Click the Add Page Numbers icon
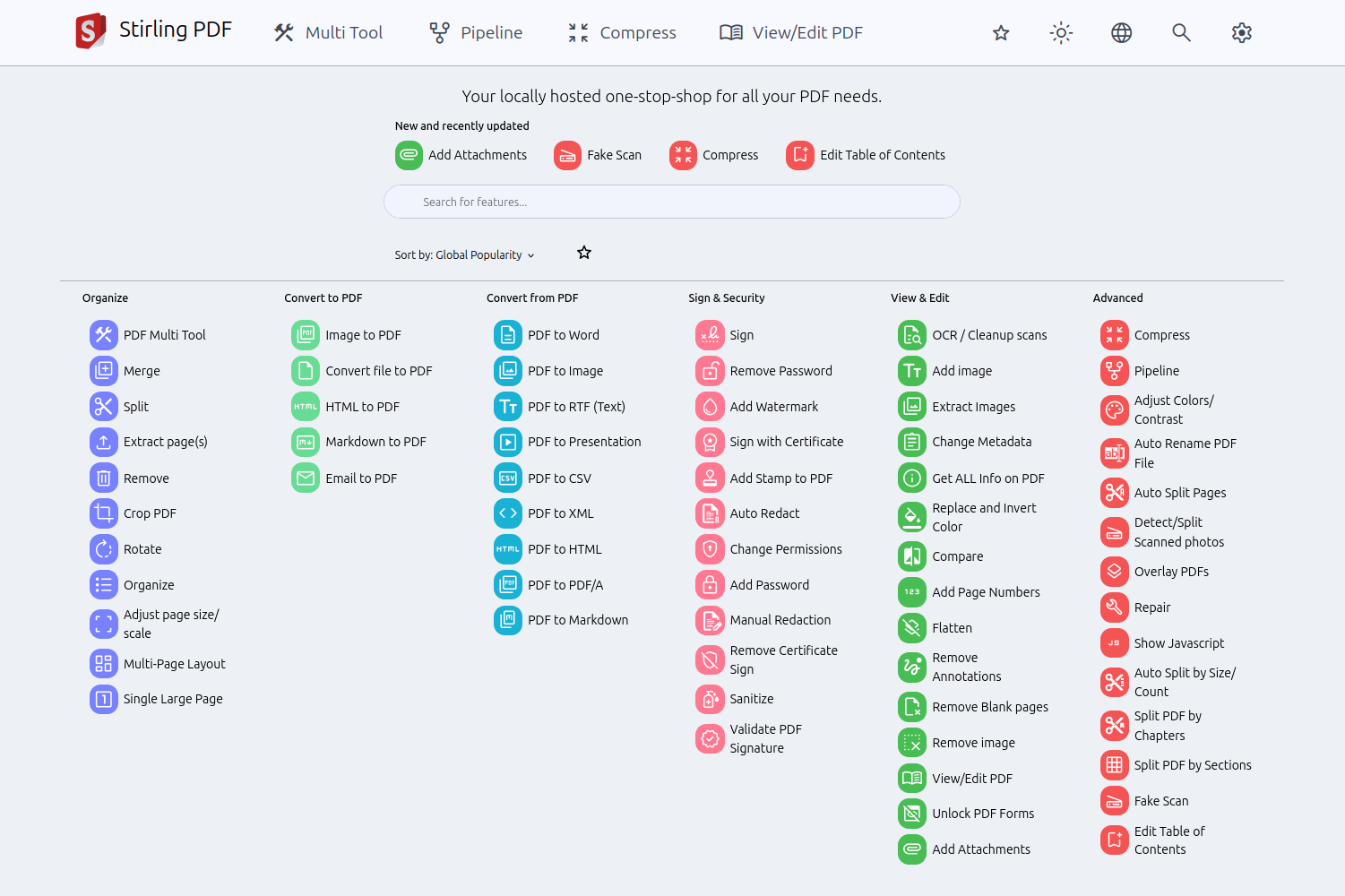This screenshot has width=1345, height=896. coord(912,592)
